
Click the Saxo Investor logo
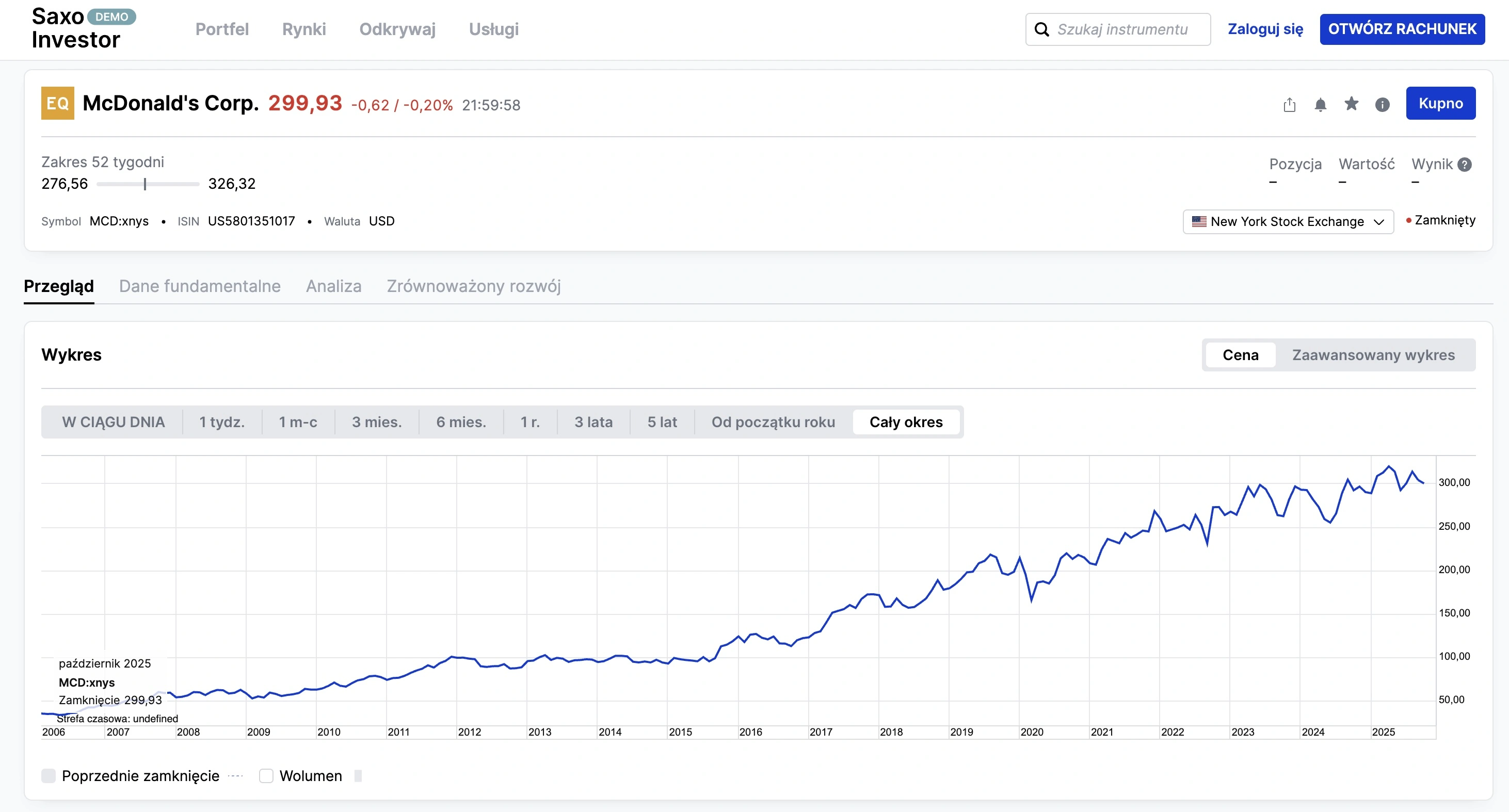point(76,28)
